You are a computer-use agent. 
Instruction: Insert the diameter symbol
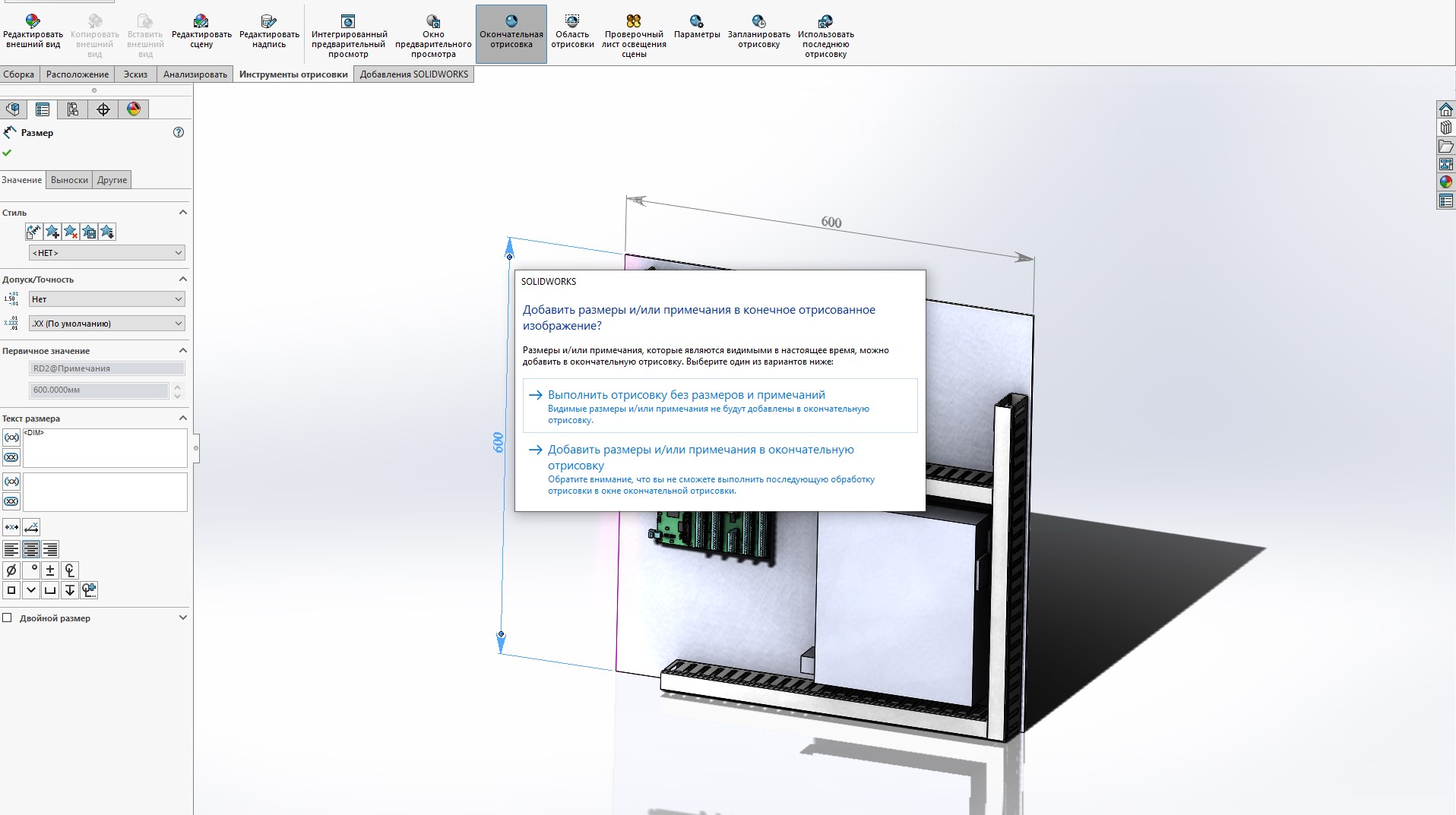11,570
